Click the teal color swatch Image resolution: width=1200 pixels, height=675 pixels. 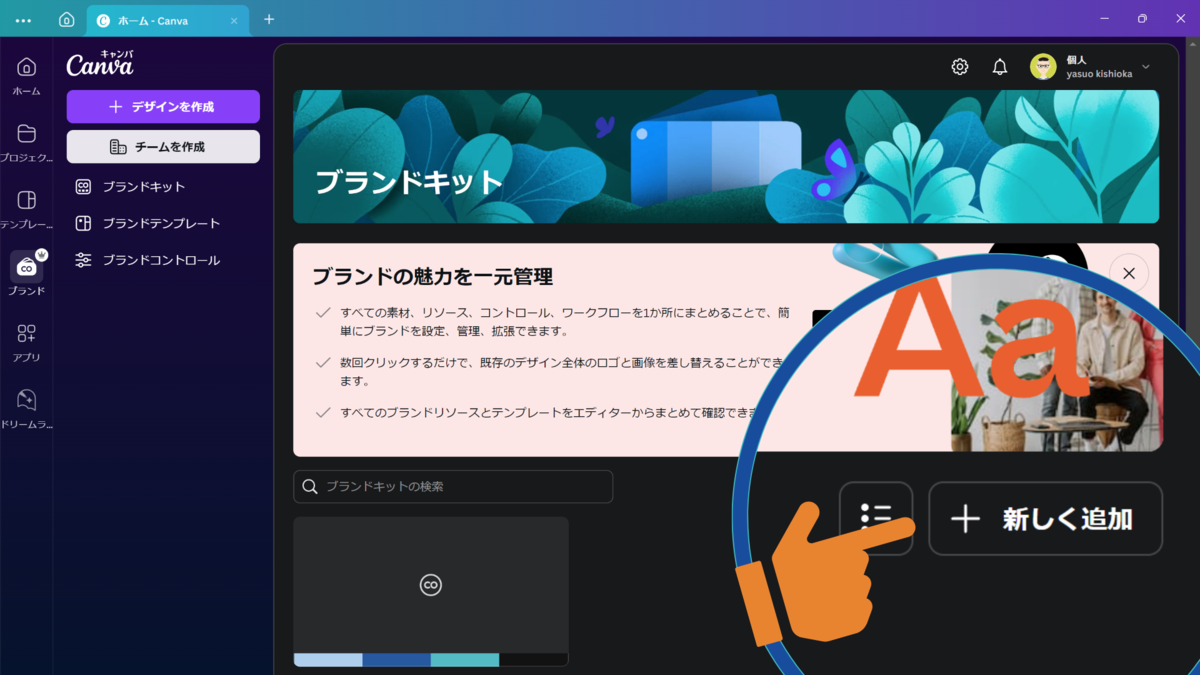pos(465,660)
